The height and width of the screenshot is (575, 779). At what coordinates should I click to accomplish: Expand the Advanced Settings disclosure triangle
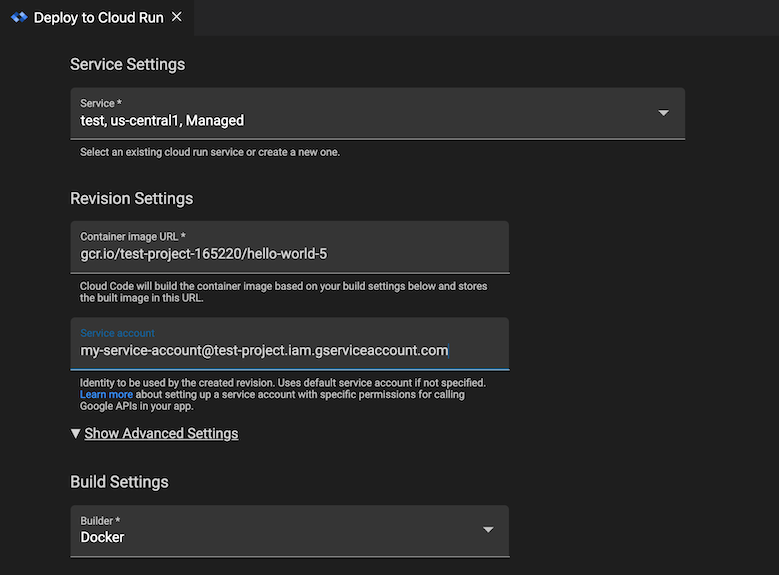pyautogui.click(x=76, y=434)
